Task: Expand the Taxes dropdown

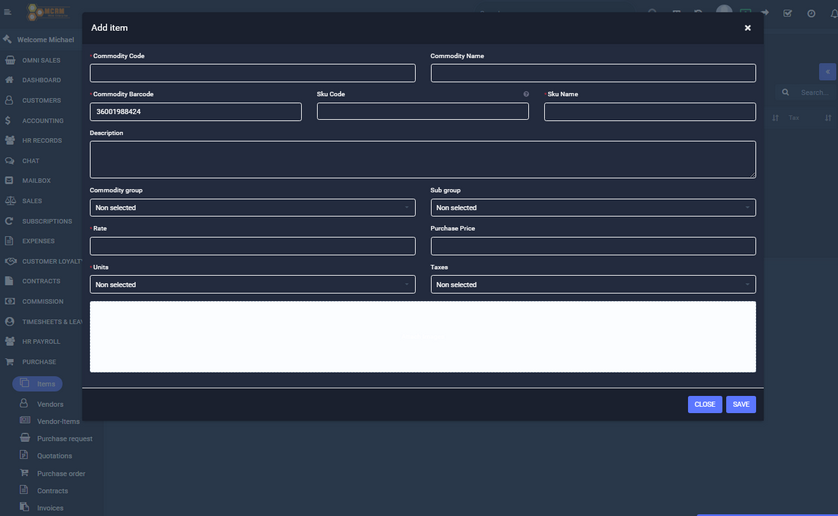Action: [593, 285]
